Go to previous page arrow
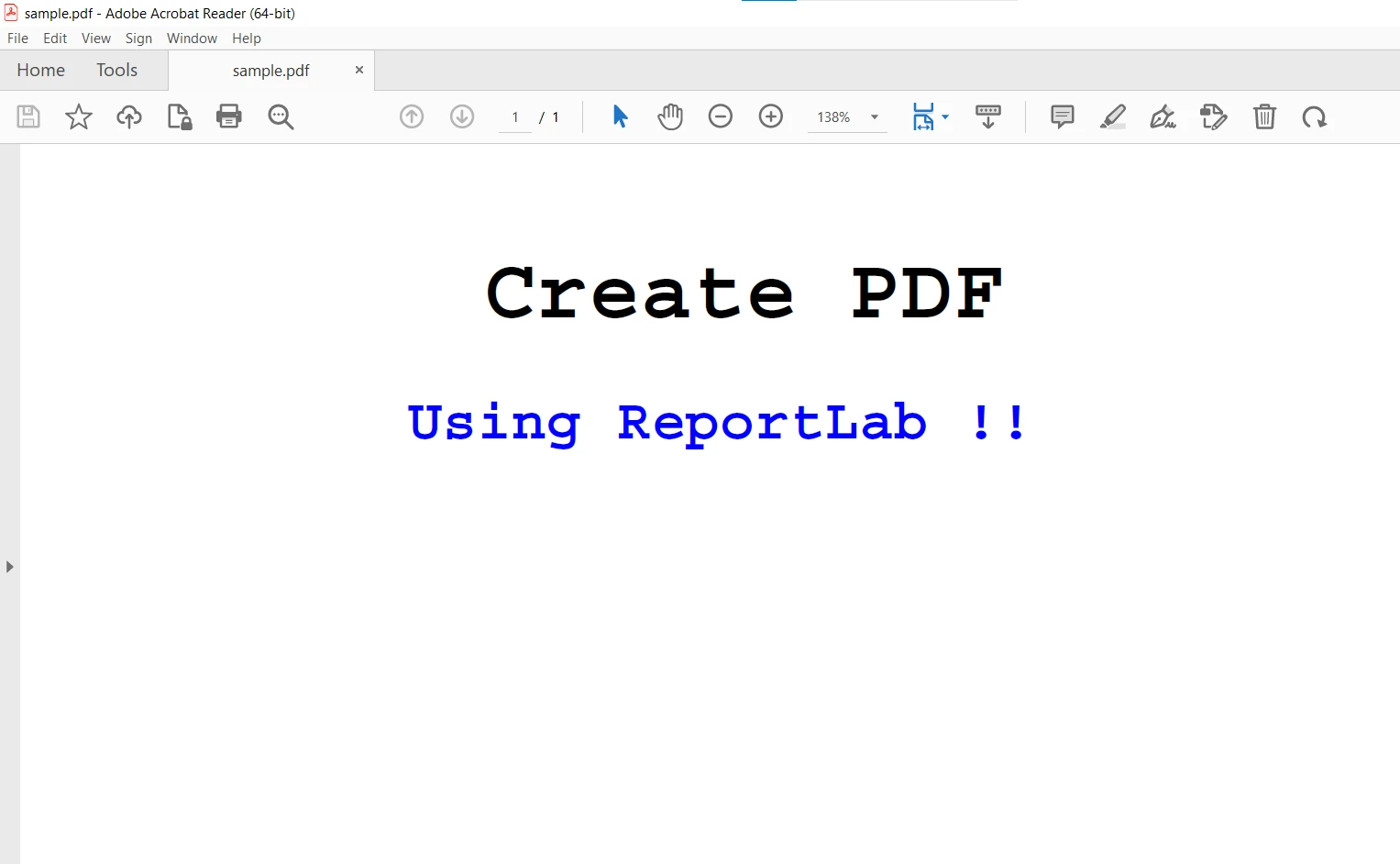The height and width of the screenshot is (864, 1400). point(412,116)
